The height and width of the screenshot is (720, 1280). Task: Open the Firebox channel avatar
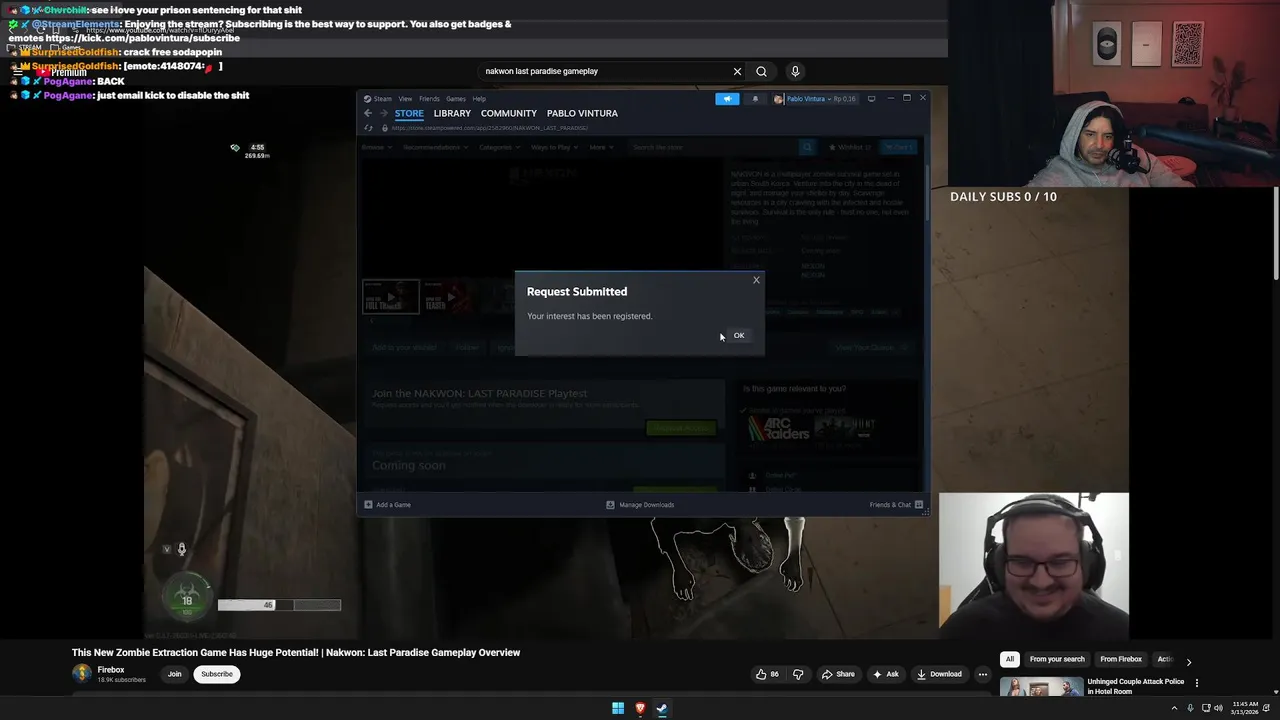point(82,674)
